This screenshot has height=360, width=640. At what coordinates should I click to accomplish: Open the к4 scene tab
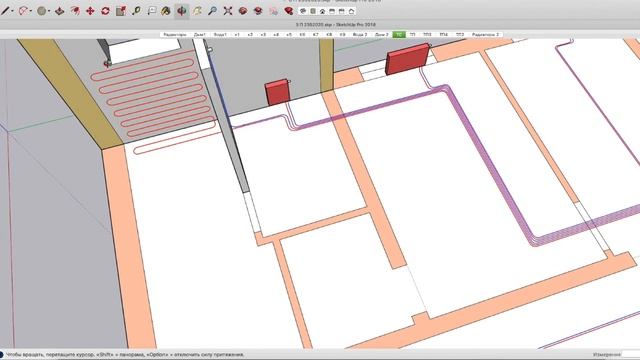point(276,35)
